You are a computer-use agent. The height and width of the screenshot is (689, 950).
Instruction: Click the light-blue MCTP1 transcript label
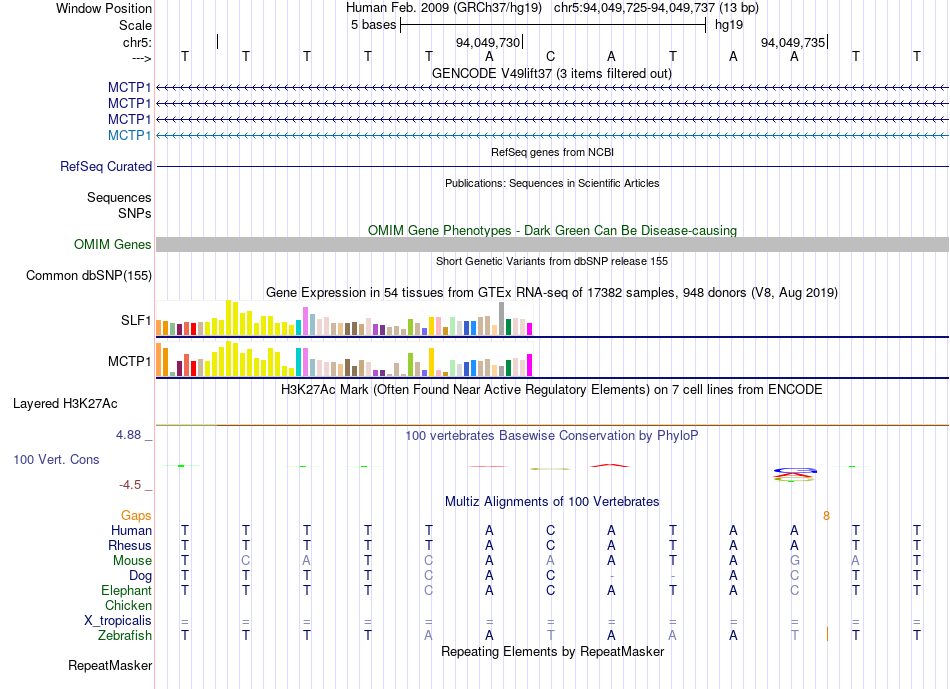[x=129, y=135]
